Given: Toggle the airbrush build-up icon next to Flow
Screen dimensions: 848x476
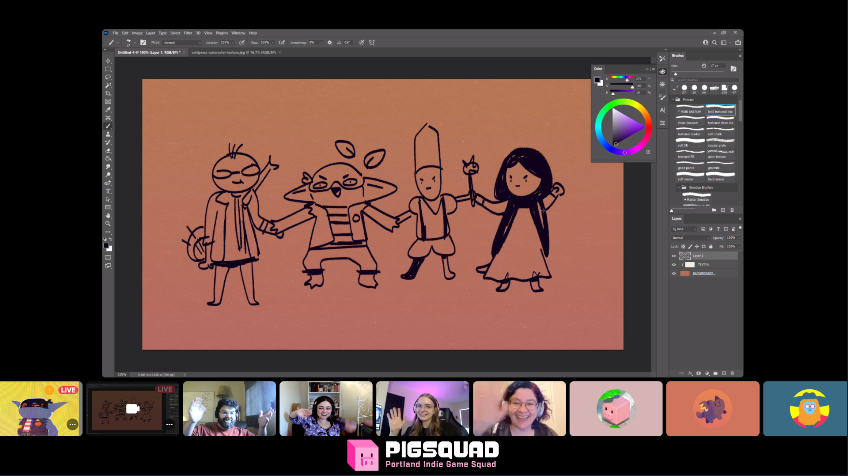Looking at the screenshot, I should coord(282,43).
